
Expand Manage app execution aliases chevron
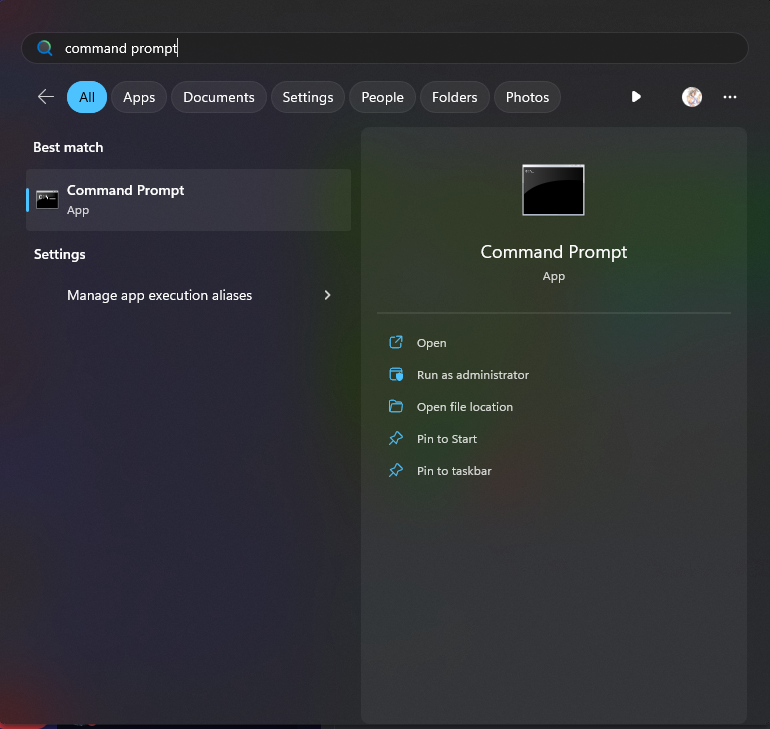pyautogui.click(x=327, y=295)
